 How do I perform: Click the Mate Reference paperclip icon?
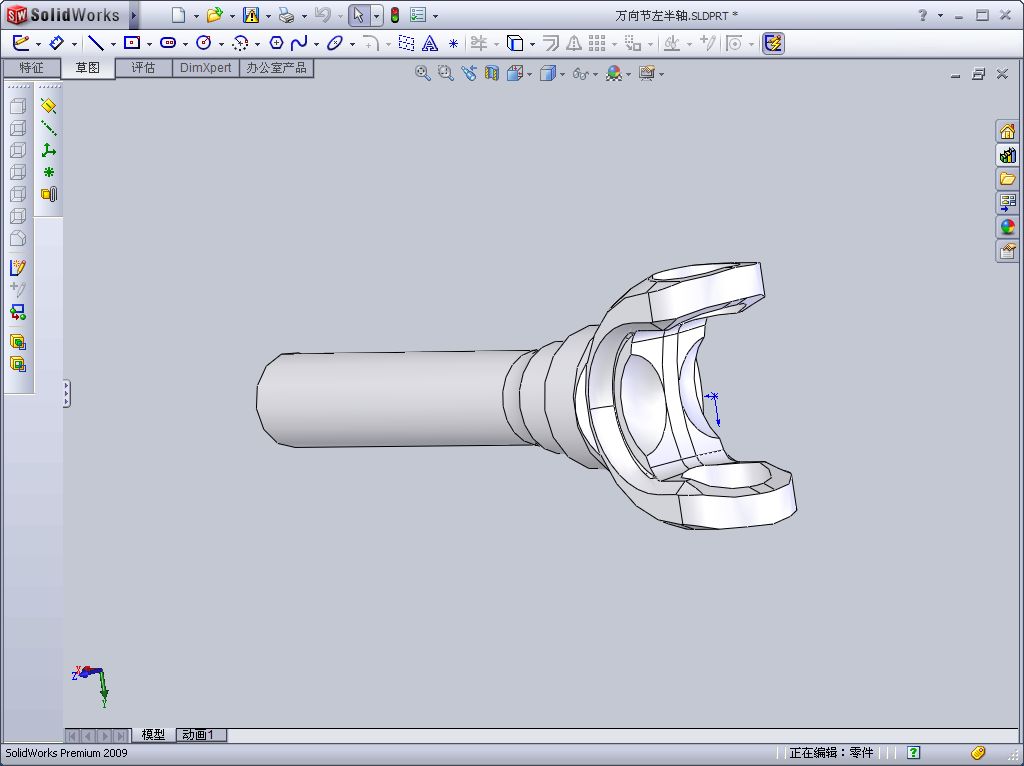(x=49, y=194)
